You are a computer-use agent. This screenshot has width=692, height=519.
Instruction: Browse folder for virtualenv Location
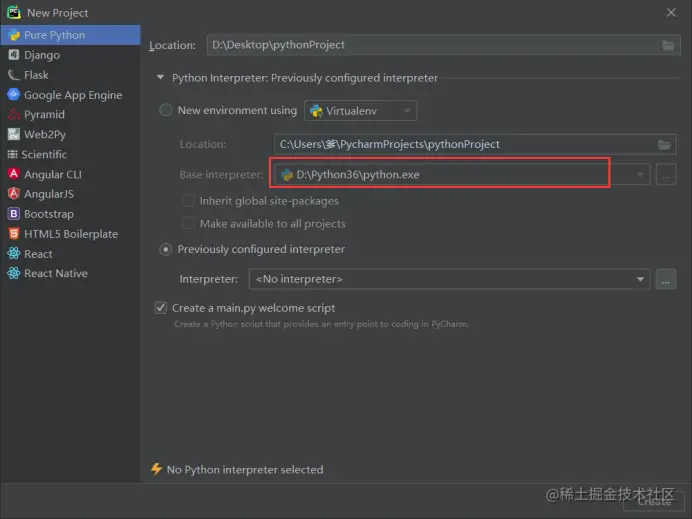tap(664, 144)
